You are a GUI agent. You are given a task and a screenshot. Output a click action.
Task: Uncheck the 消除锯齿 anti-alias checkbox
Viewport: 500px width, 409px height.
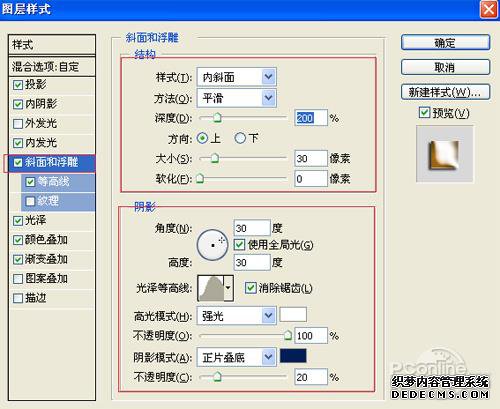coord(250,288)
